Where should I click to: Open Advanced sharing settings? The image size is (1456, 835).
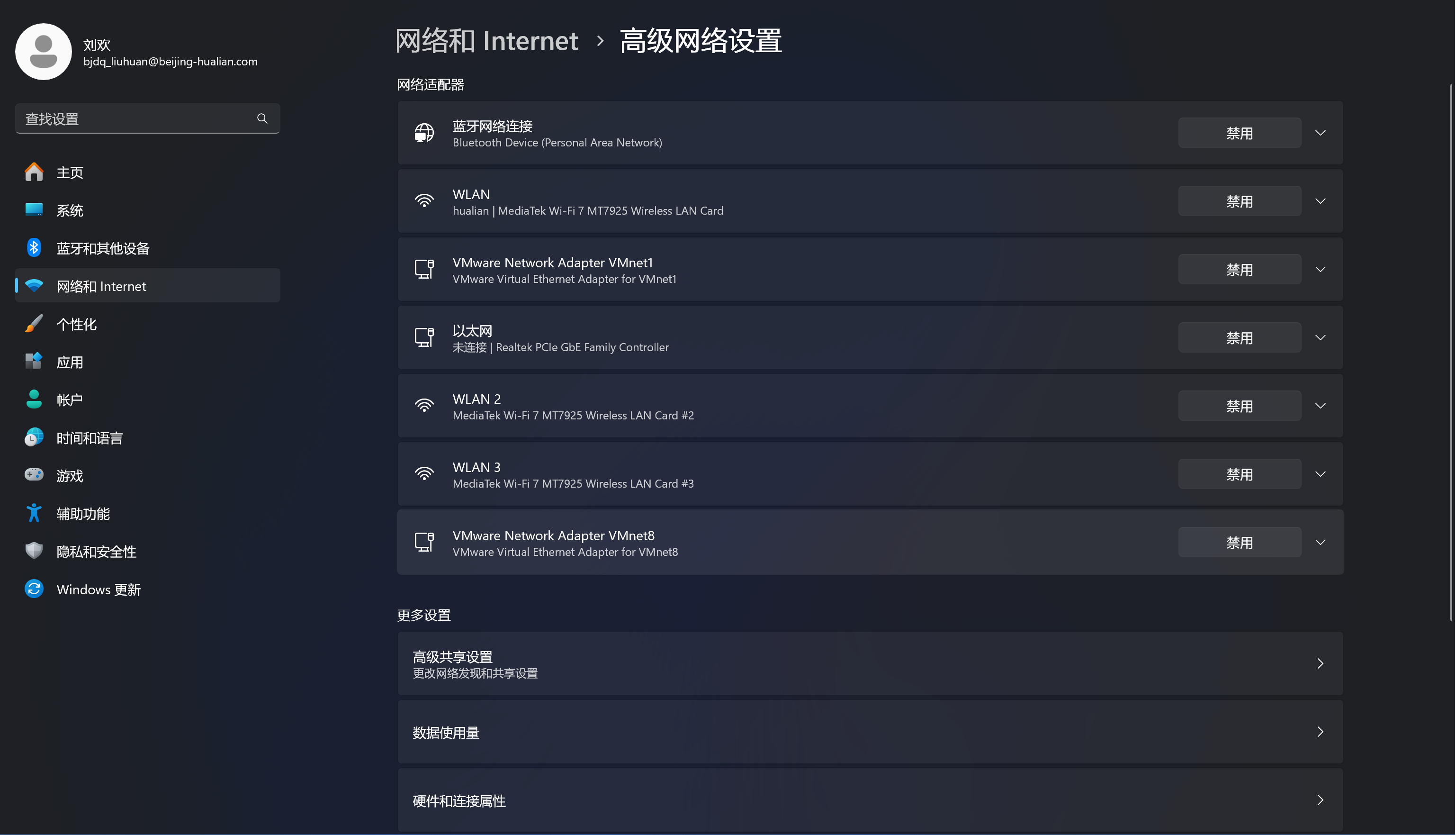point(870,663)
